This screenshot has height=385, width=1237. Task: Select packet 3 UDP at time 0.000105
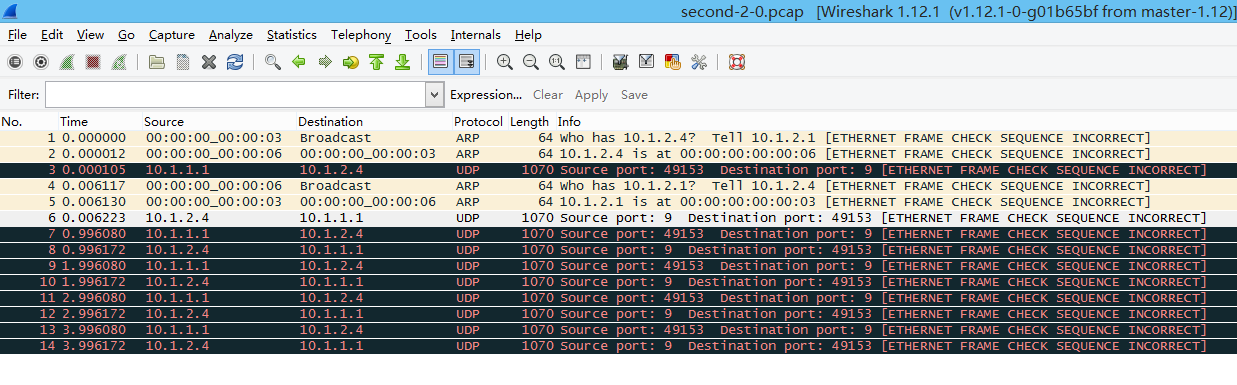(x=618, y=170)
